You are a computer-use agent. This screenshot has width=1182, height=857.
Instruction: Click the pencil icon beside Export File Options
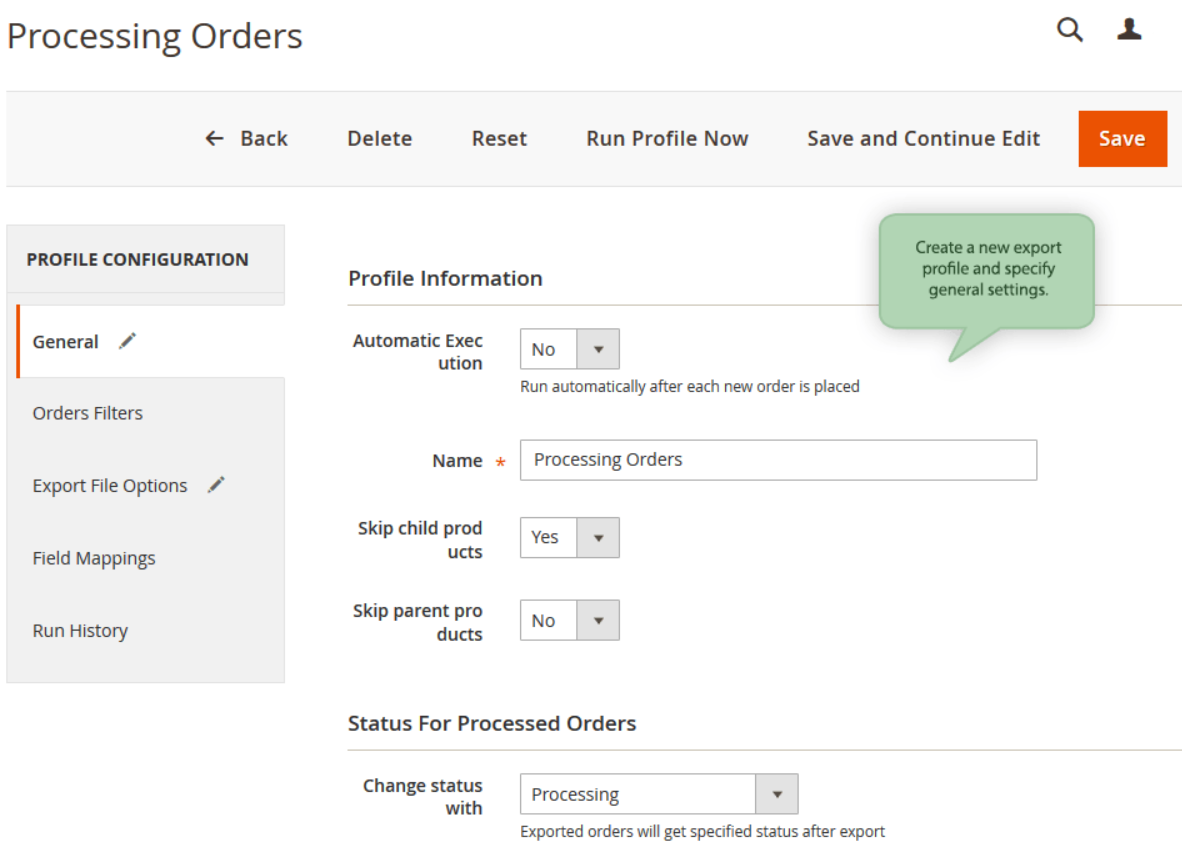click(x=216, y=485)
